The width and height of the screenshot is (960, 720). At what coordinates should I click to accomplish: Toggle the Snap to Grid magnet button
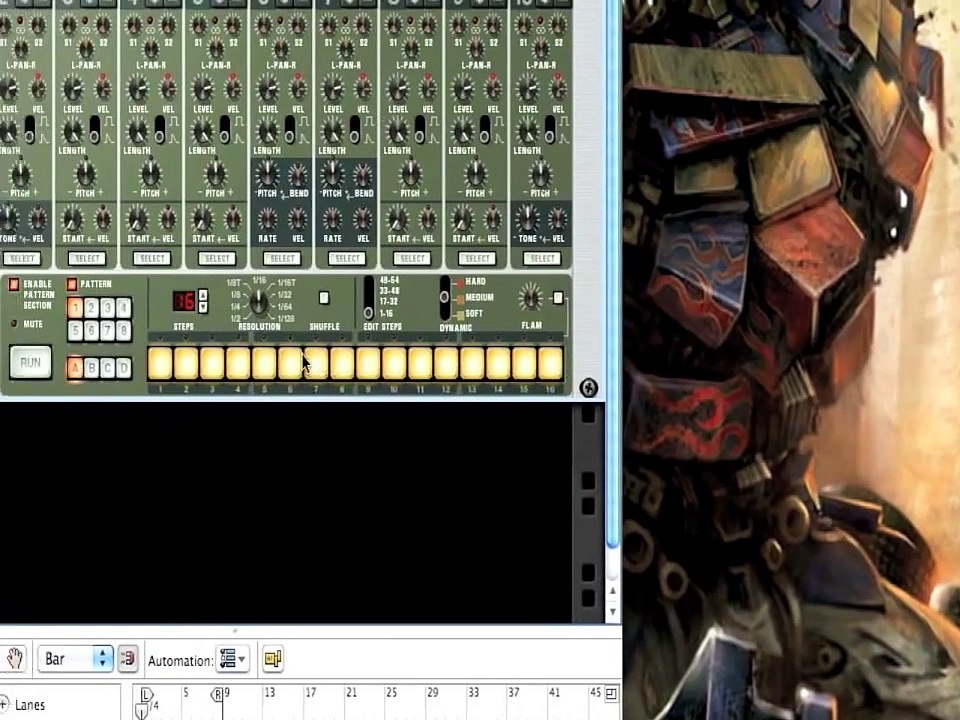coord(128,659)
